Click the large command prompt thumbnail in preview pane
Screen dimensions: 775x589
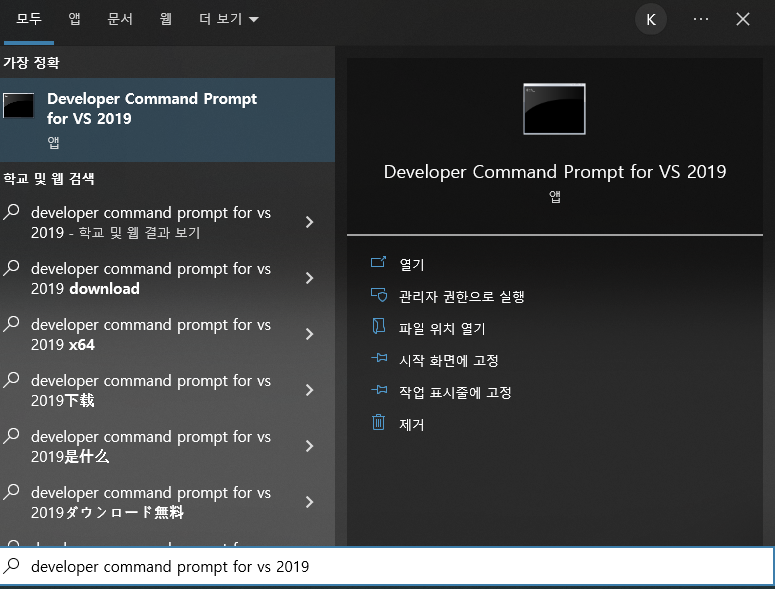tap(554, 109)
